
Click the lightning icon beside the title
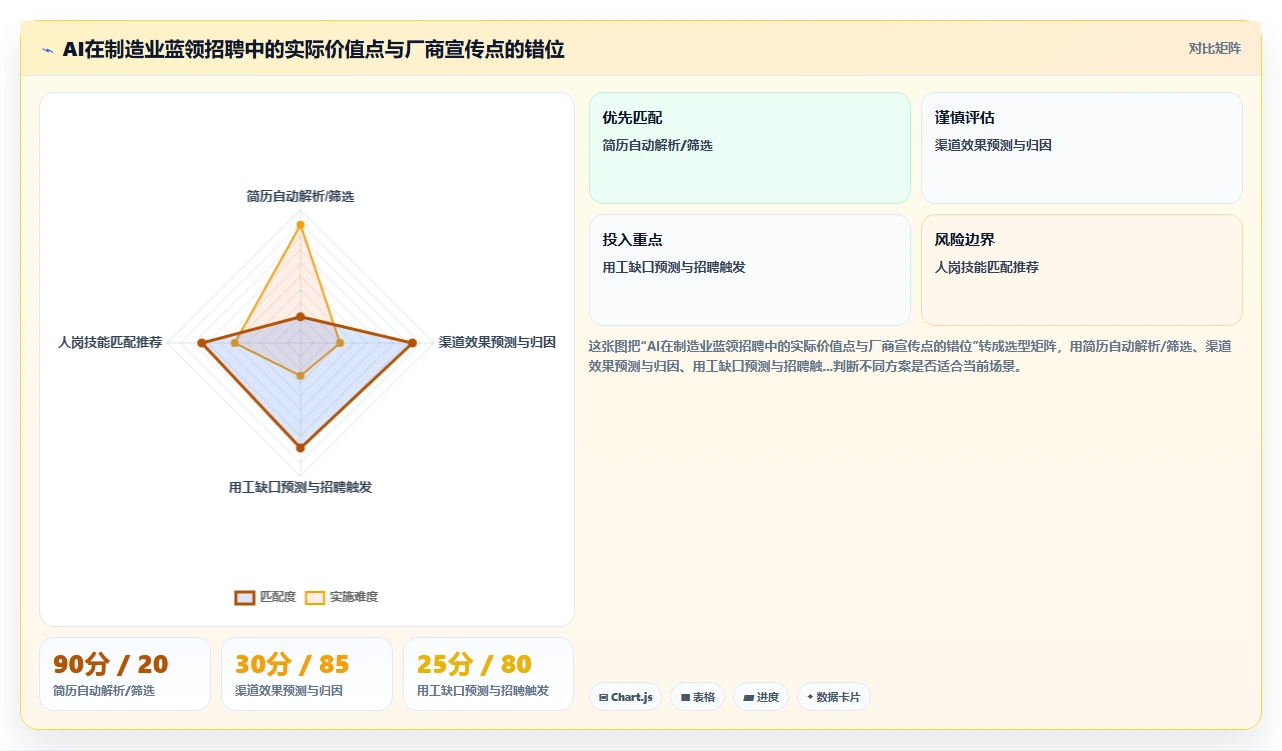[x=47, y=49]
